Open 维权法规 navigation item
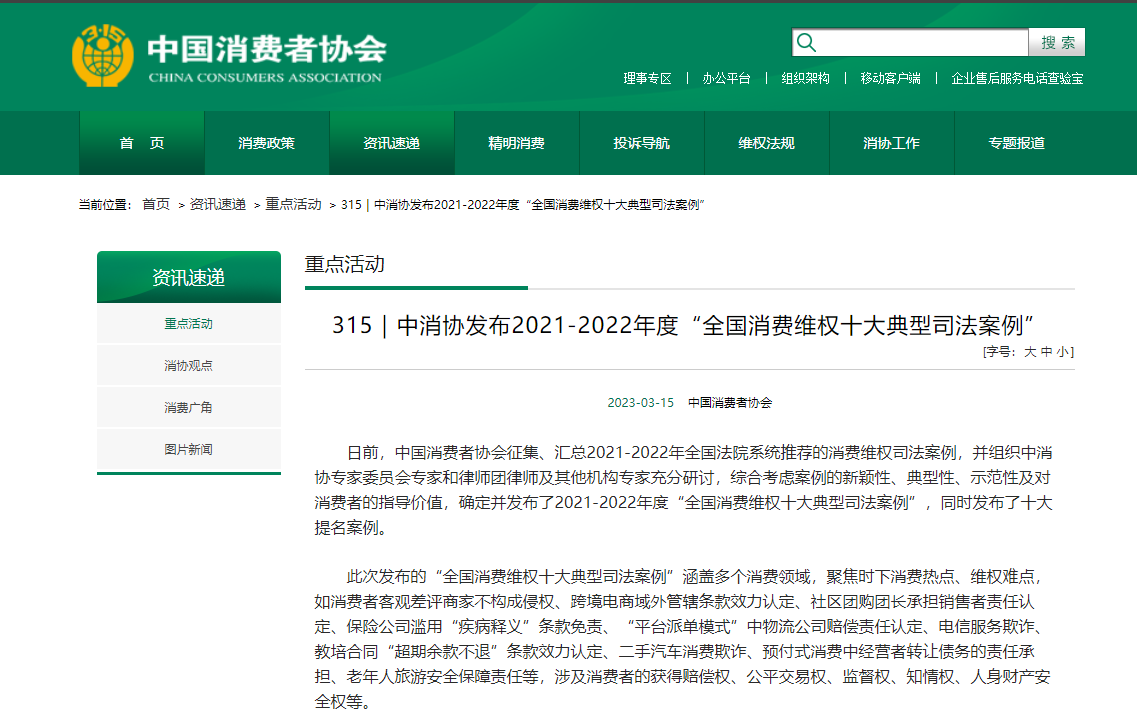Image resolution: width=1137 pixels, height=717 pixels. (x=766, y=143)
